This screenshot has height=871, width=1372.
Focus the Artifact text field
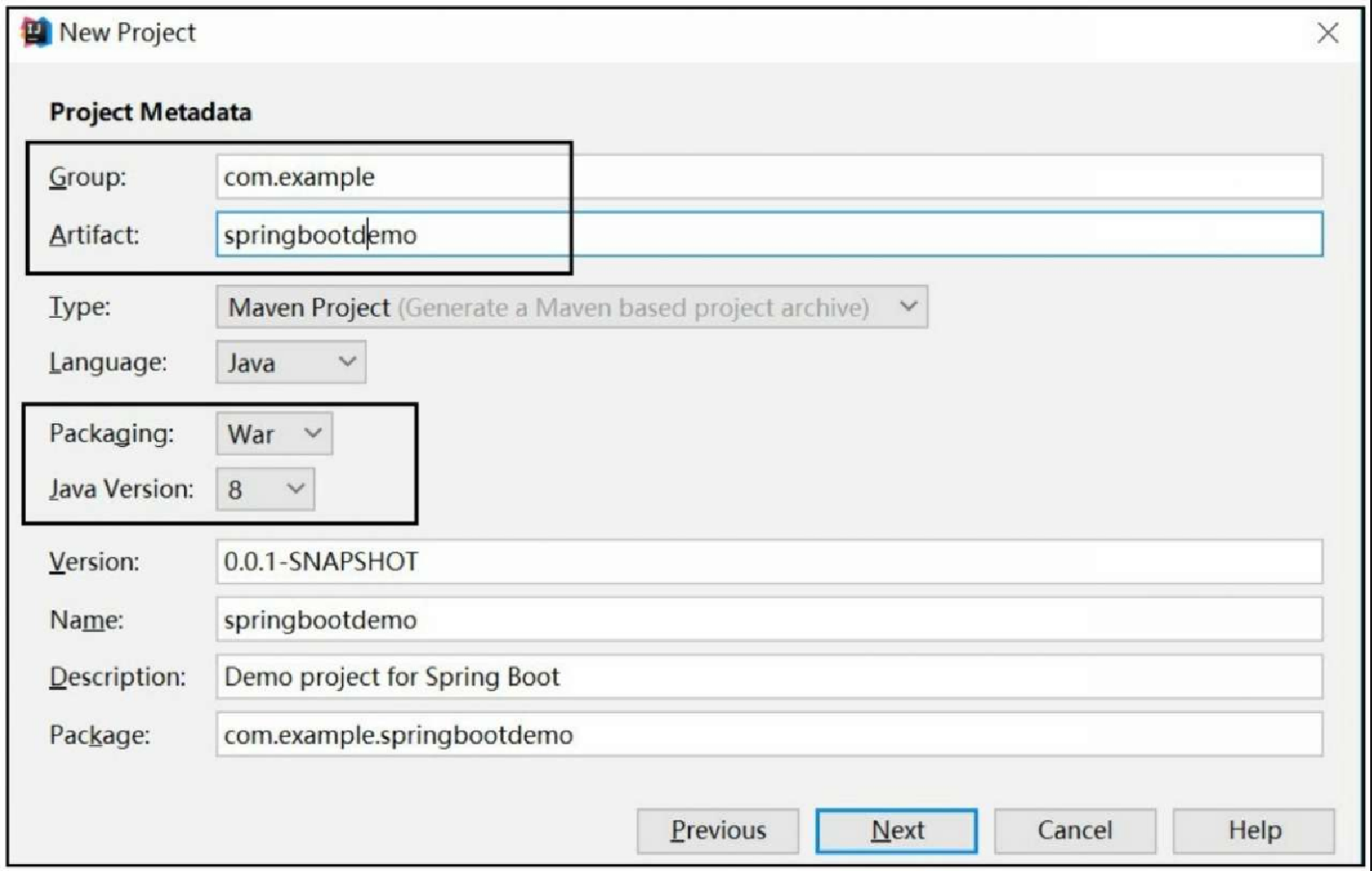click(x=769, y=235)
